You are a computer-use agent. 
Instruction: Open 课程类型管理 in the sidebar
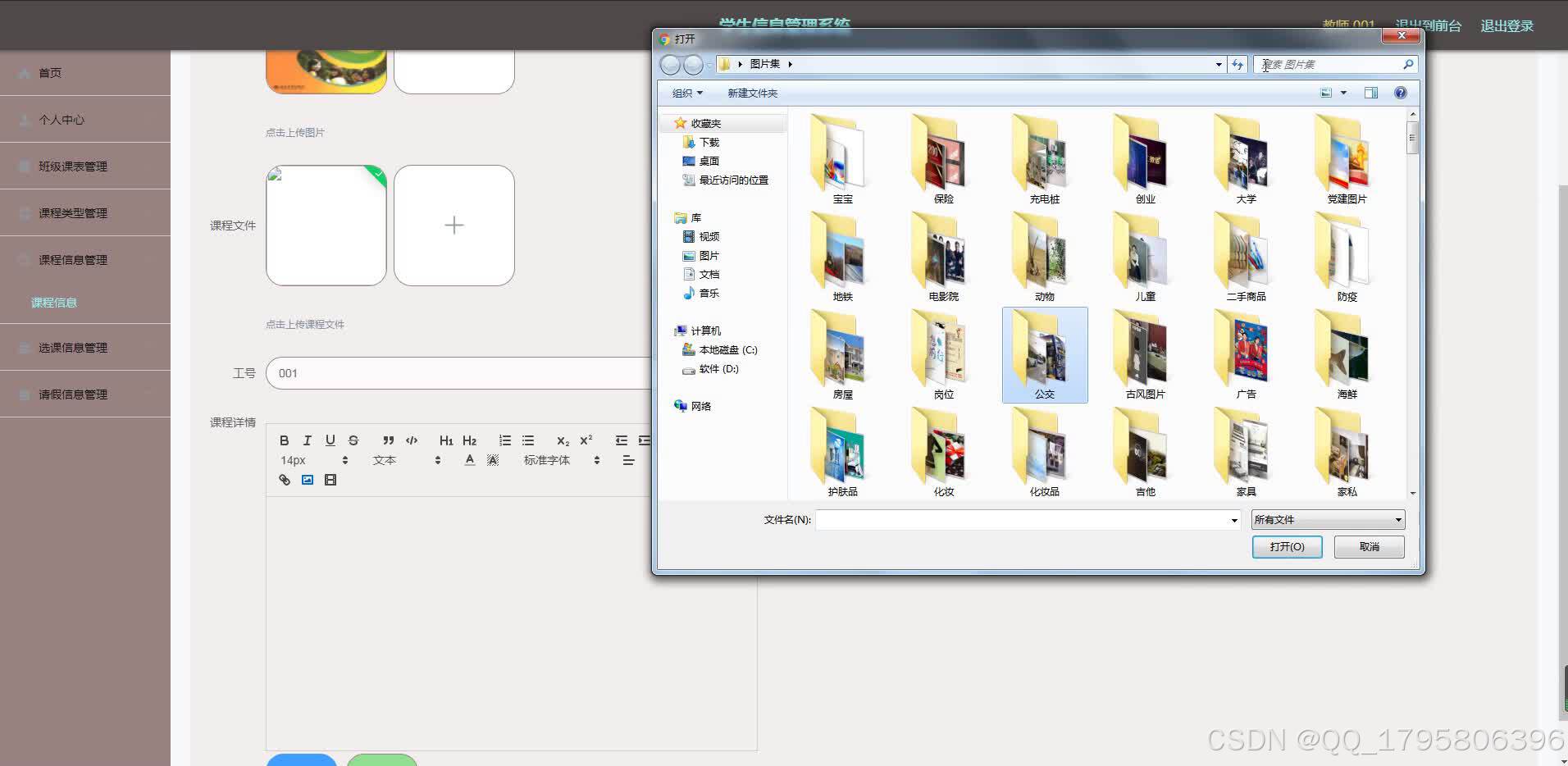point(85,213)
